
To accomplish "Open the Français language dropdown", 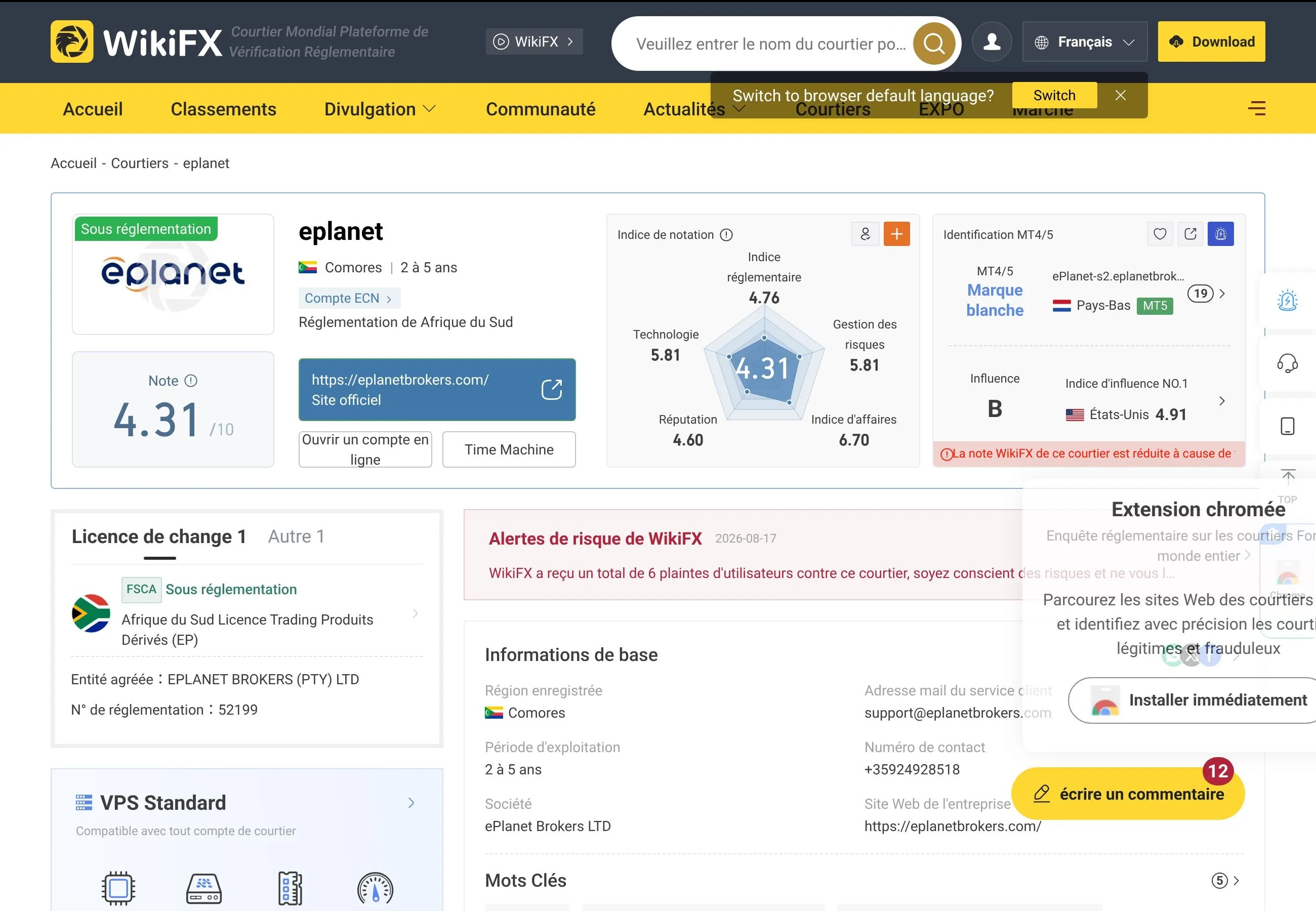I will click(1085, 42).
